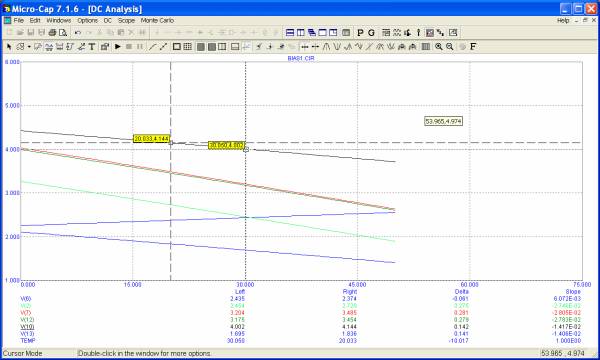Click the zoom-in magnifier icon
Screen dimensions: 600x360
click(x=439, y=47)
